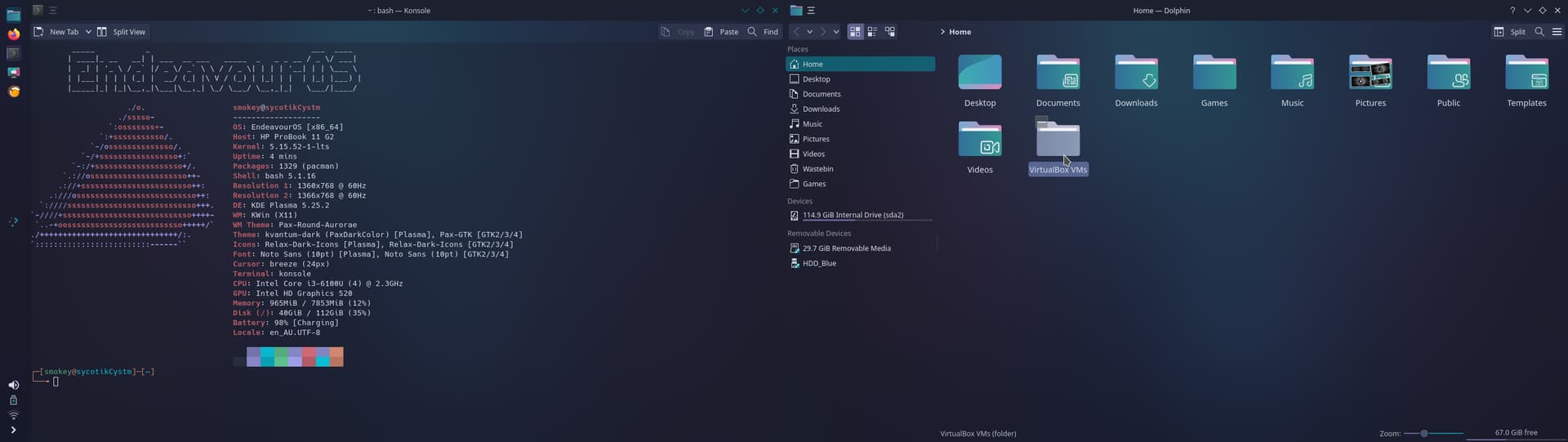Expand hidden system tray icons arrow
Viewport: 1568px width, 442px height.
click(13, 430)
